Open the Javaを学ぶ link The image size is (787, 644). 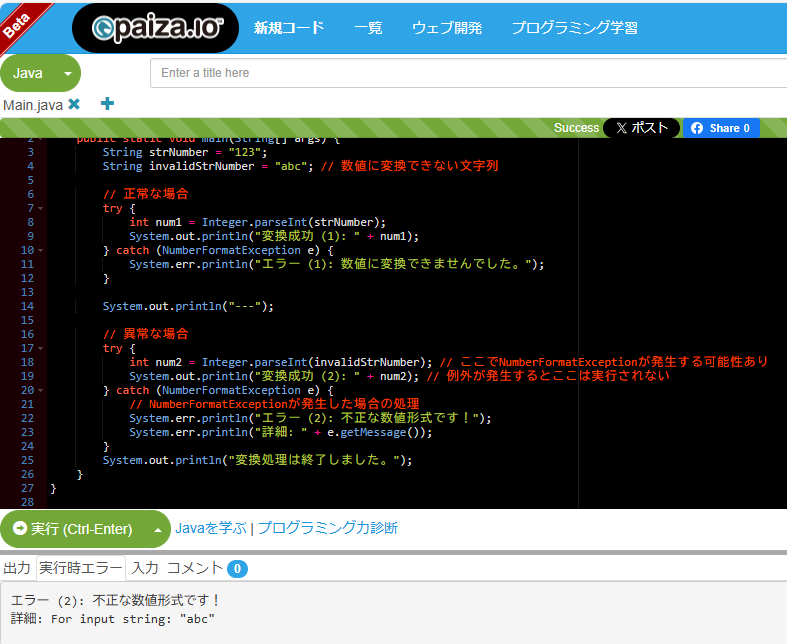210,528
